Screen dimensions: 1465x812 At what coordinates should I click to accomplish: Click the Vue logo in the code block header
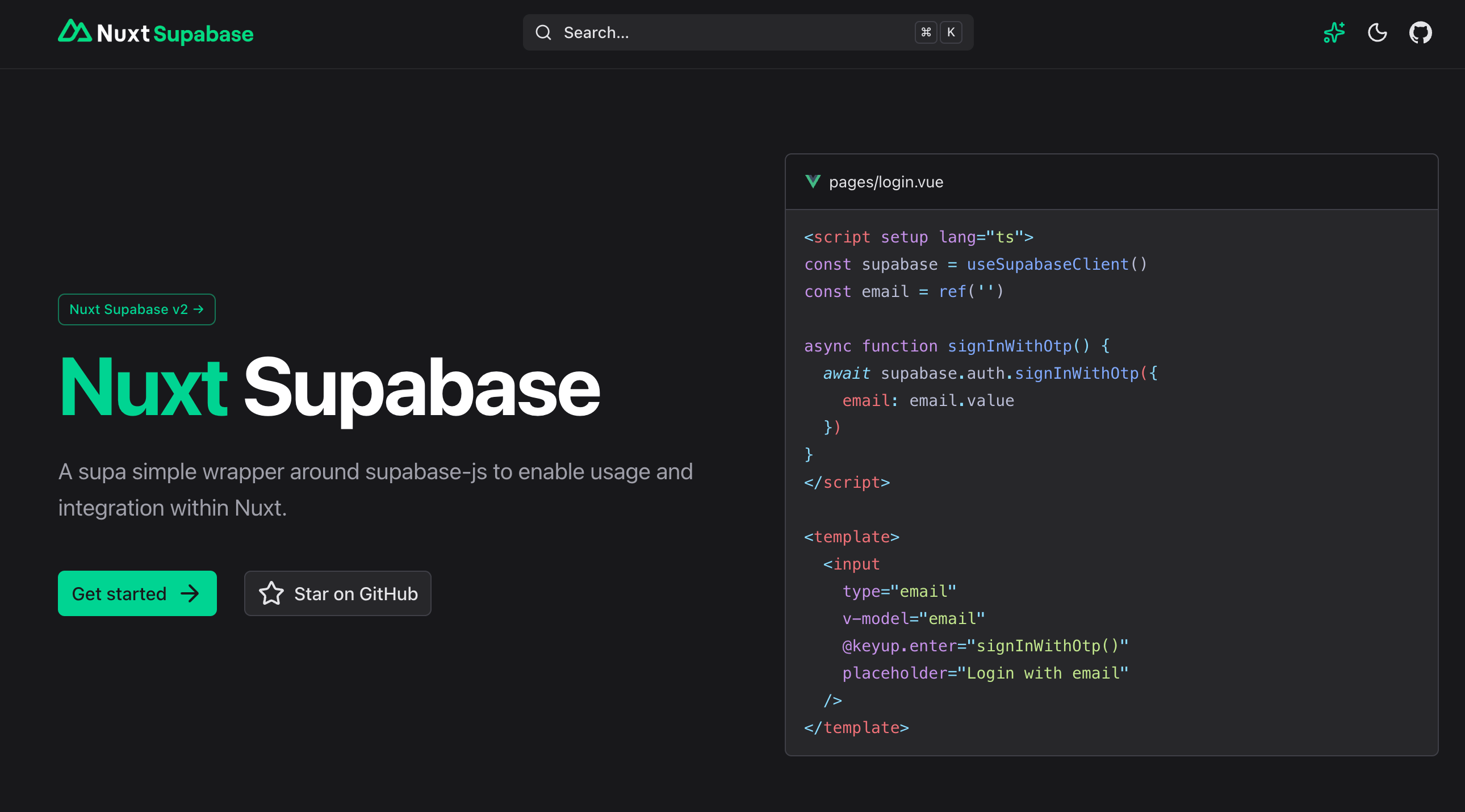(x=813, y=182)
